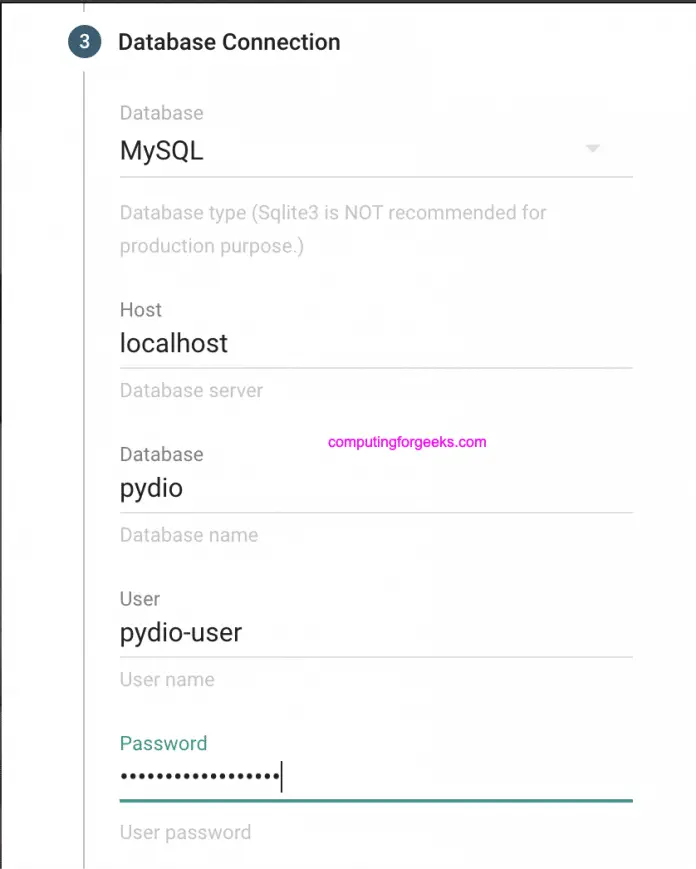Click the Host field label
Screen dimensions: 696x869
(140, 310)
